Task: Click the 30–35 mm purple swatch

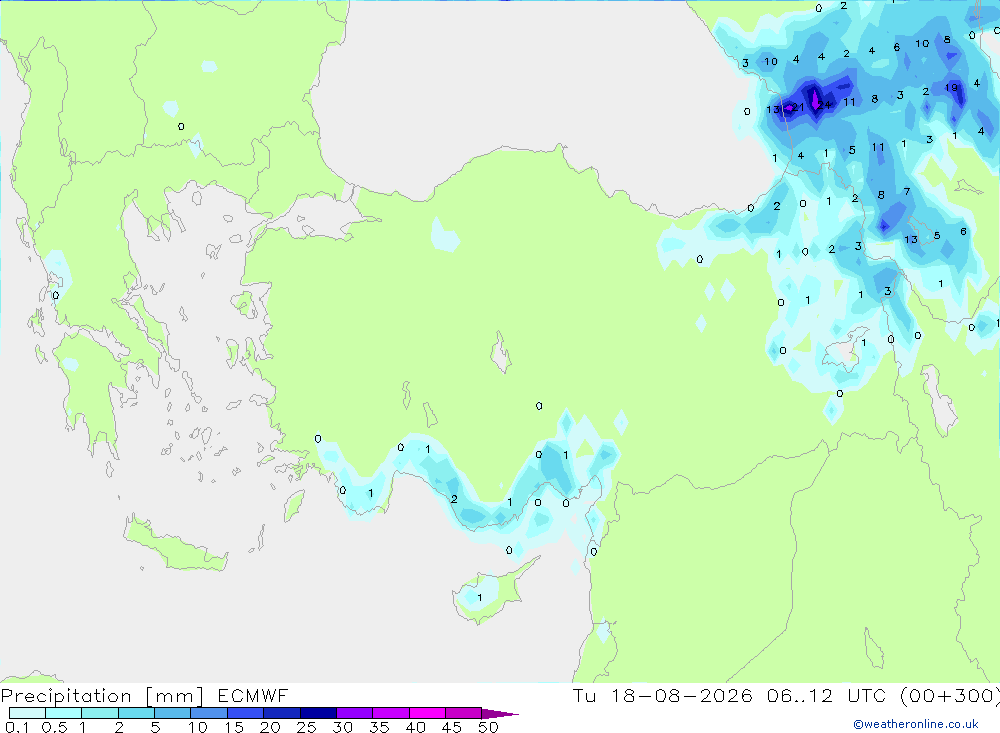Action: tap(355, 713)
